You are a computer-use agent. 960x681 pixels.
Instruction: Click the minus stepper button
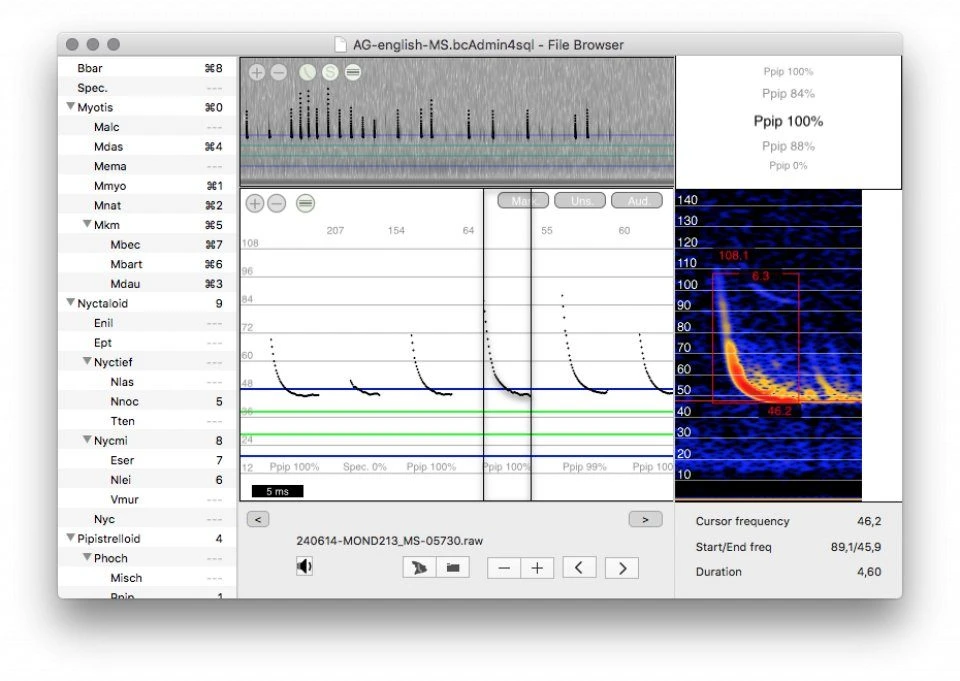pos(504,568)
